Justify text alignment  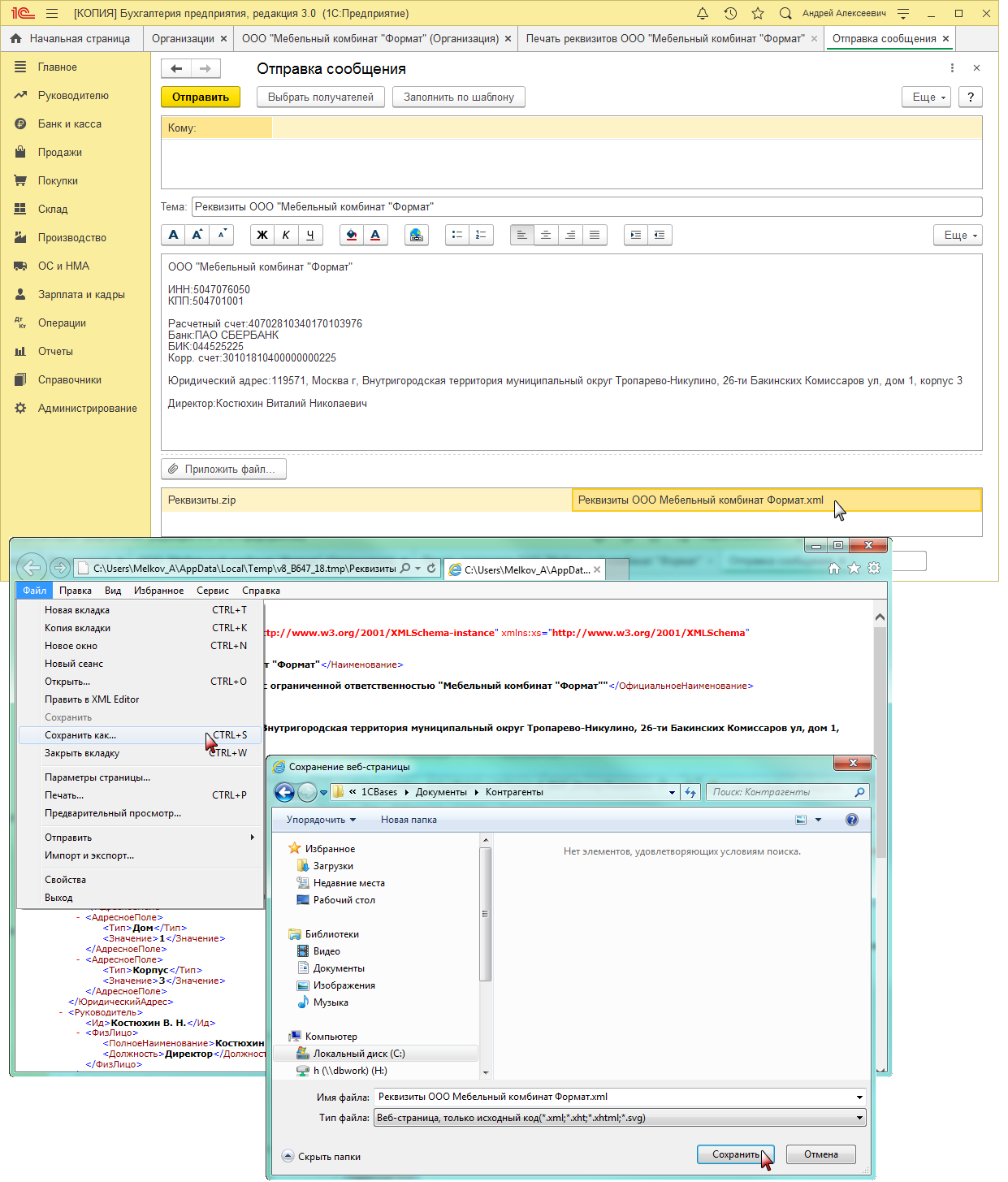(x=595, y=235)
